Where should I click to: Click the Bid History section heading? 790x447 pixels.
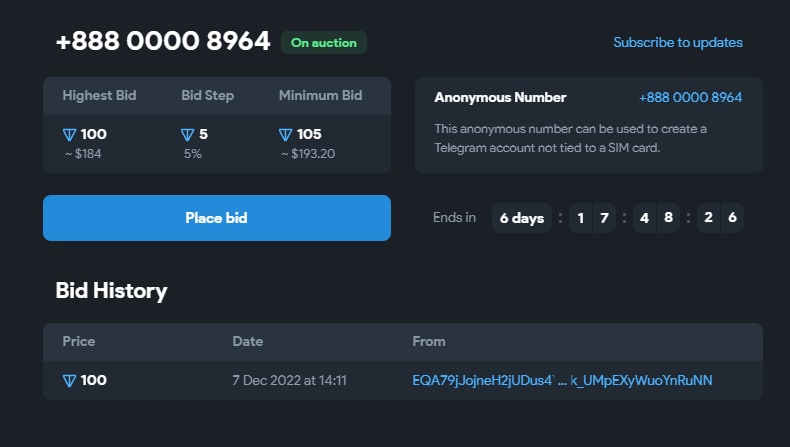[111, 291]
